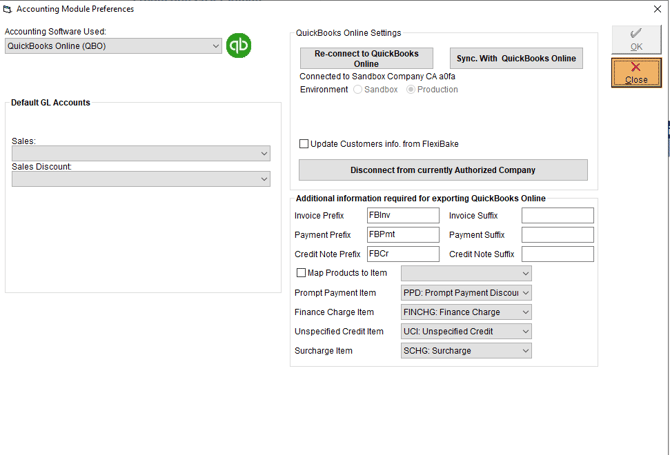Click the 'Finance Charge Item' label
The height and width of the screenshot is (455, 670).
334,312
